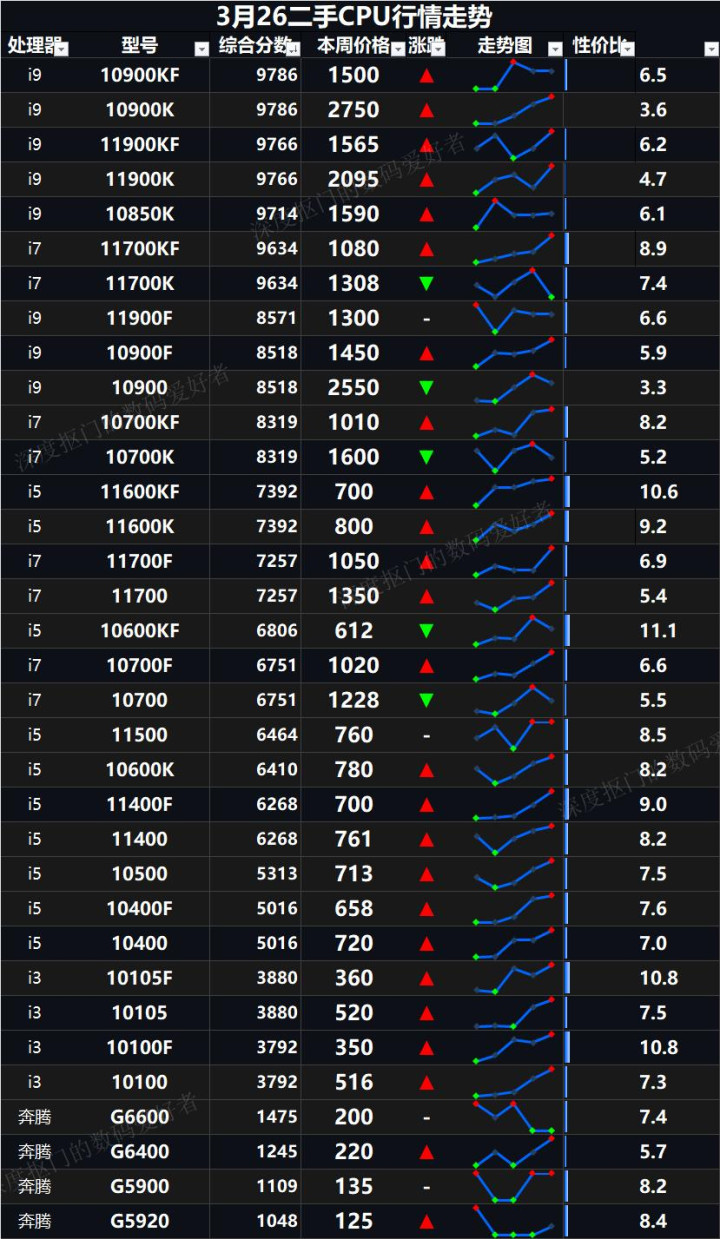Click the green down arrow for 10600KF
720x1239 pixels.
point(426,631)
